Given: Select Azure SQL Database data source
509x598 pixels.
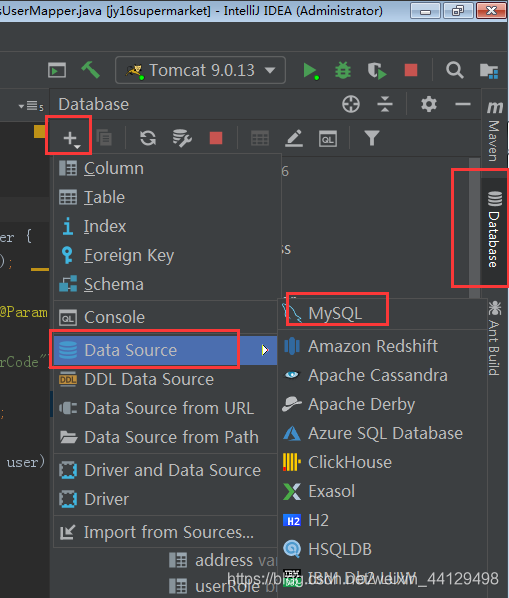Looking at the screenshot, I should coord(382,433).
